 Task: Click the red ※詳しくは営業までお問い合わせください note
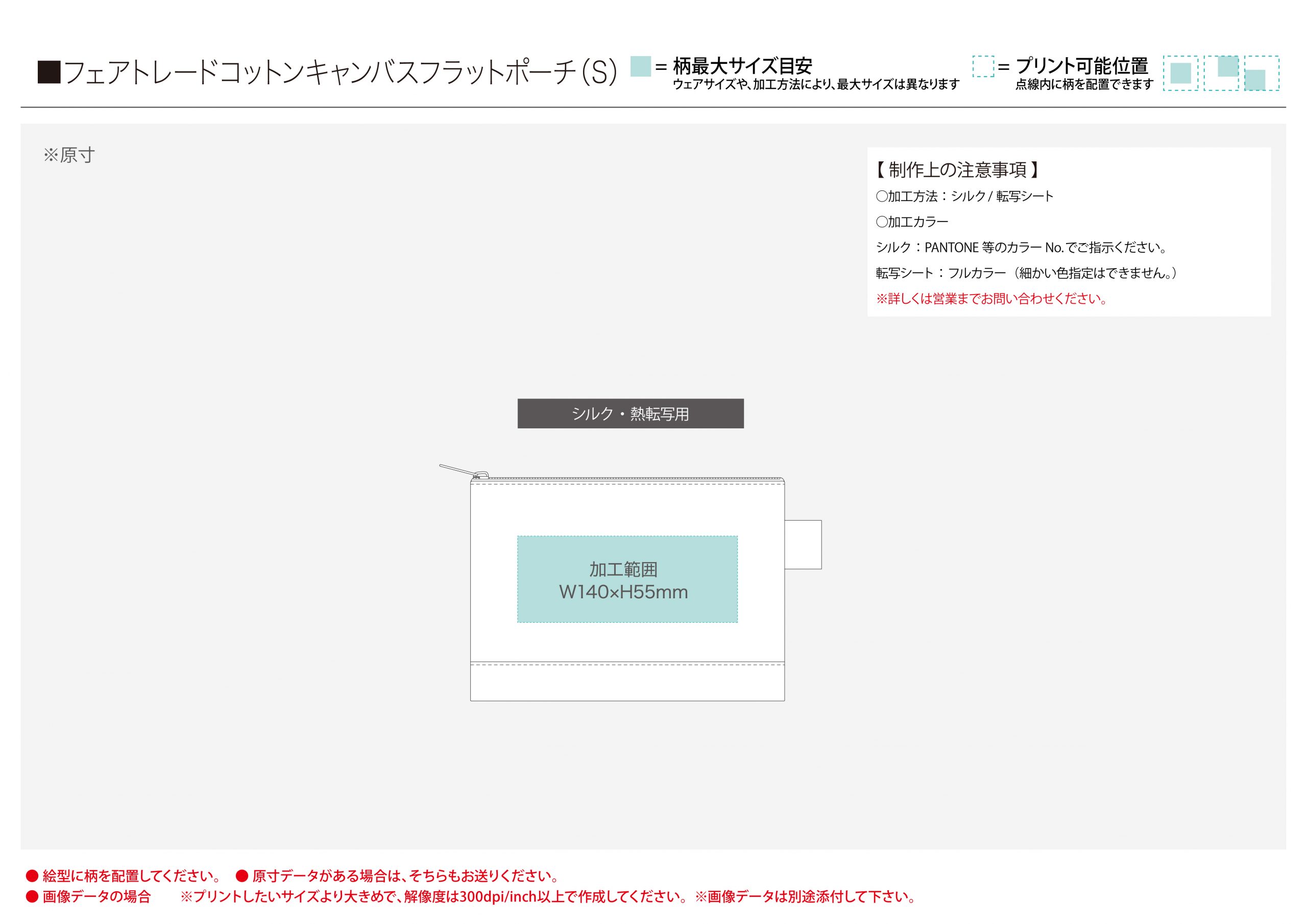pyautogui.click(x=991, y=299)
